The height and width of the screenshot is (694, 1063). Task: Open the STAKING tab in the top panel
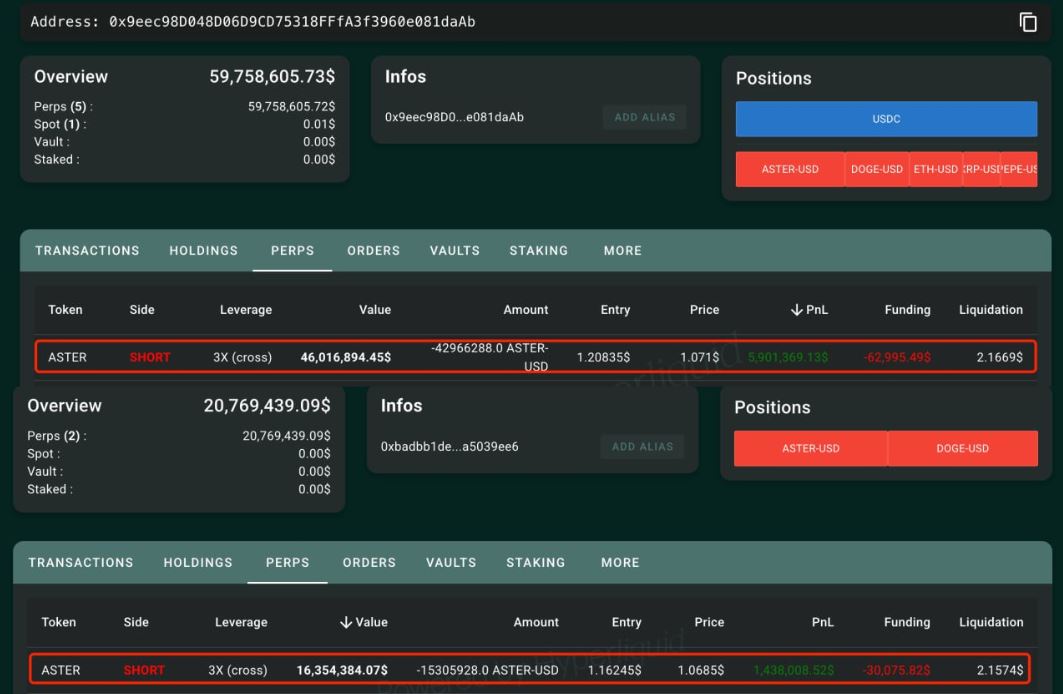click(x=538, y=250)
